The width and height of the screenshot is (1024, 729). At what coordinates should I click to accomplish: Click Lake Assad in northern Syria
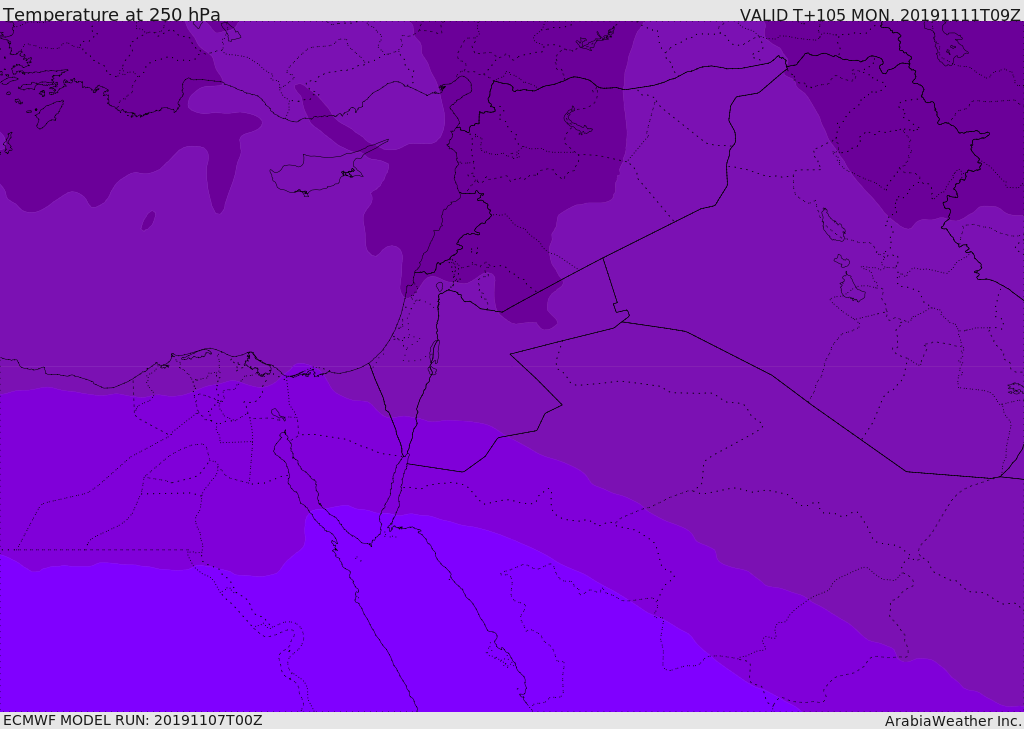pyautogui.click(x=577, y=122)
